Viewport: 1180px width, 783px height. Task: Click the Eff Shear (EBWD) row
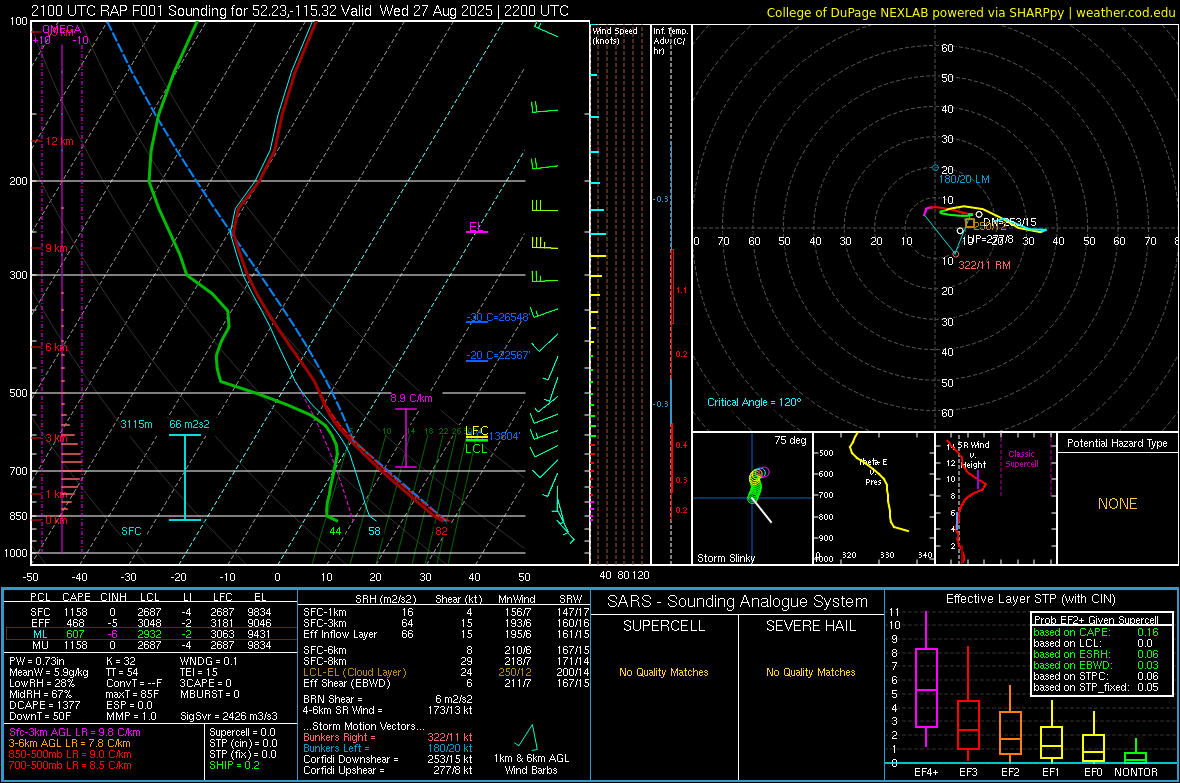click(x=446, y=683)
